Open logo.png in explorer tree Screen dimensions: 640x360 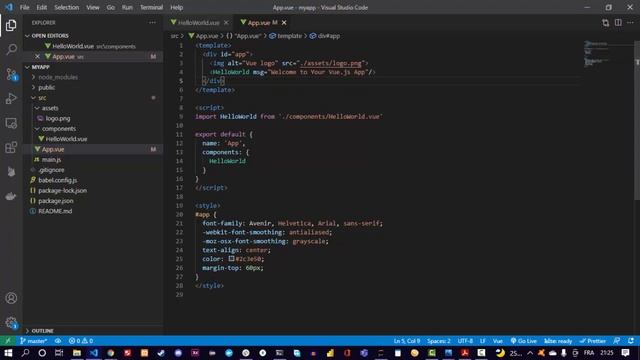tap(58, 118)
